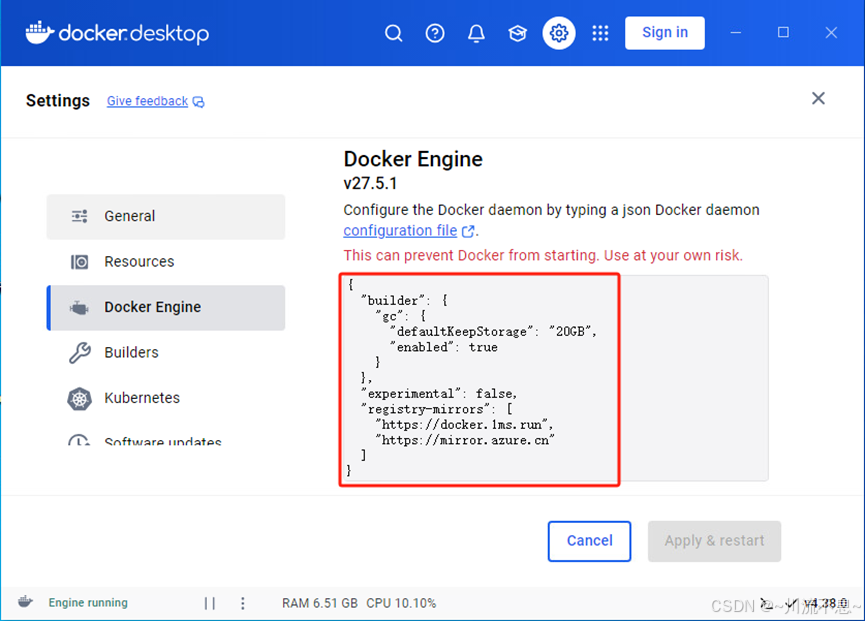
Task: Open the three-dot engine options menu
Action: point(243,603)
